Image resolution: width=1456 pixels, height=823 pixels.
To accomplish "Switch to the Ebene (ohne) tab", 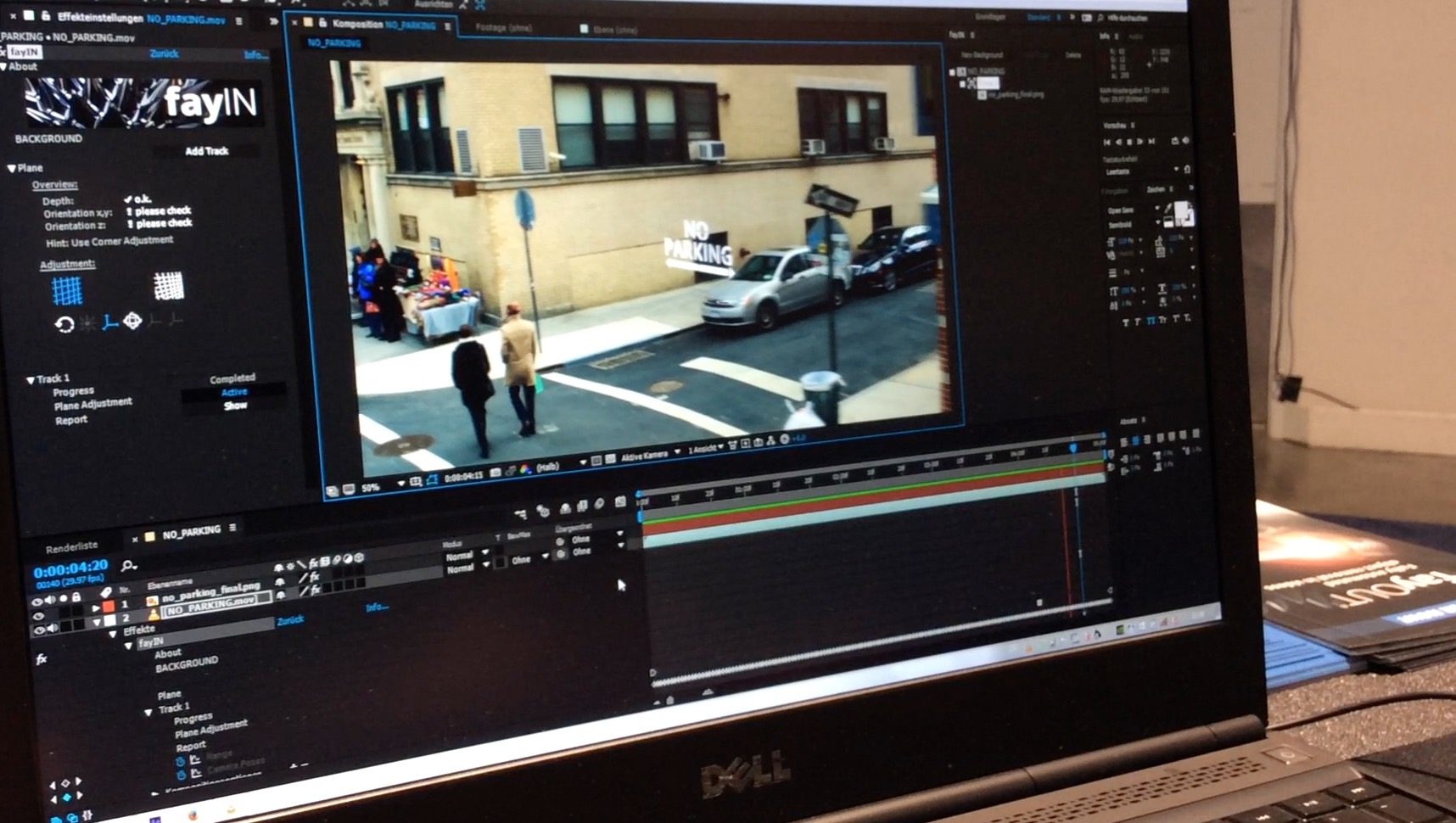I will coord(615,30).
